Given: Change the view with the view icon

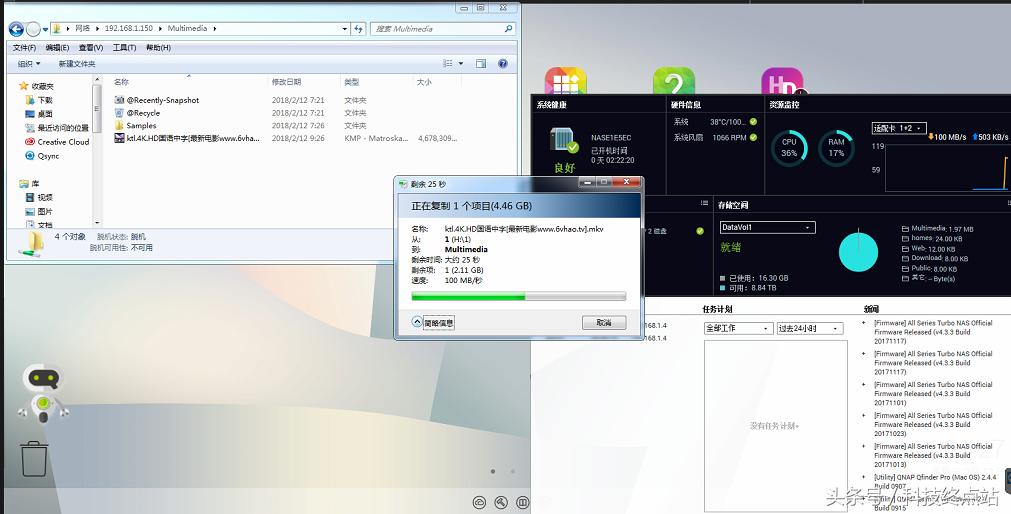Looking at the screenshot, I should pos(447,64).
